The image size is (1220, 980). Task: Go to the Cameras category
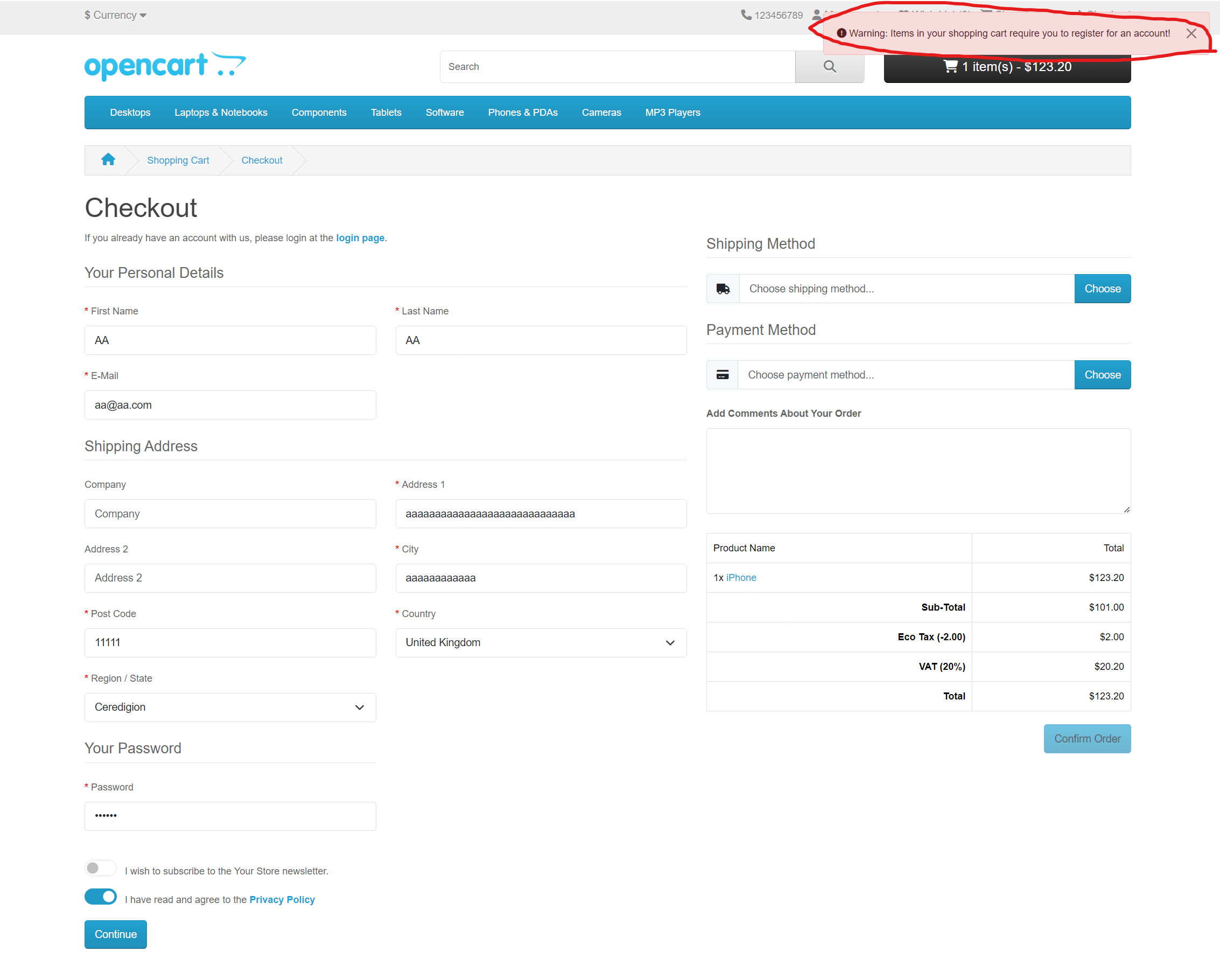601,113
